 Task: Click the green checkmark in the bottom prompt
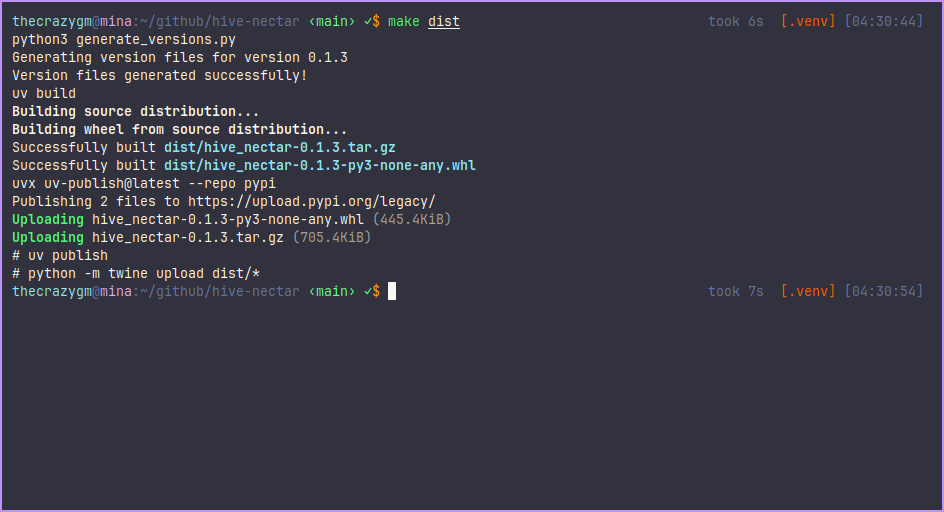pyautogui.click(x=367, y=291)
